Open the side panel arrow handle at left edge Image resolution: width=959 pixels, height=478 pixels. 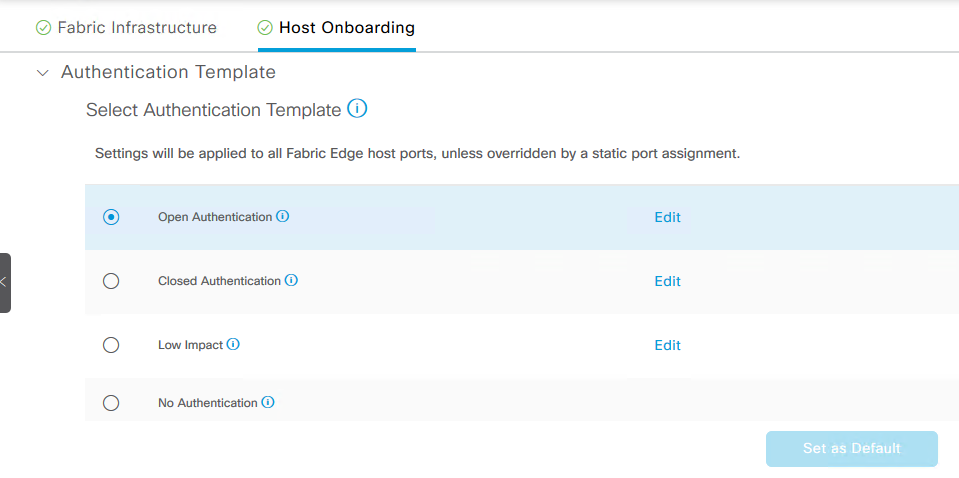tap(5, 282)
